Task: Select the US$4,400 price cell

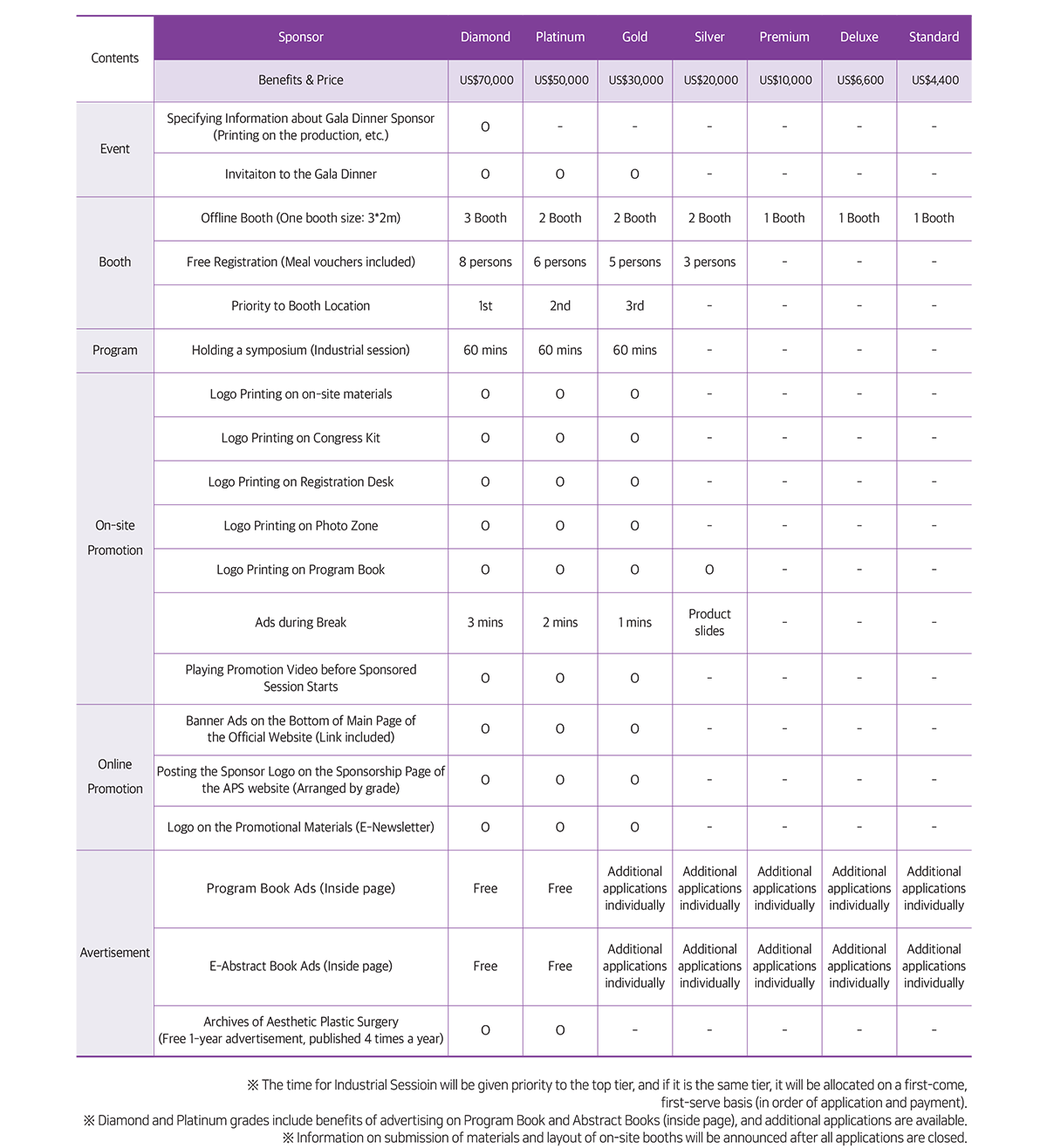Action: (934, 80)
